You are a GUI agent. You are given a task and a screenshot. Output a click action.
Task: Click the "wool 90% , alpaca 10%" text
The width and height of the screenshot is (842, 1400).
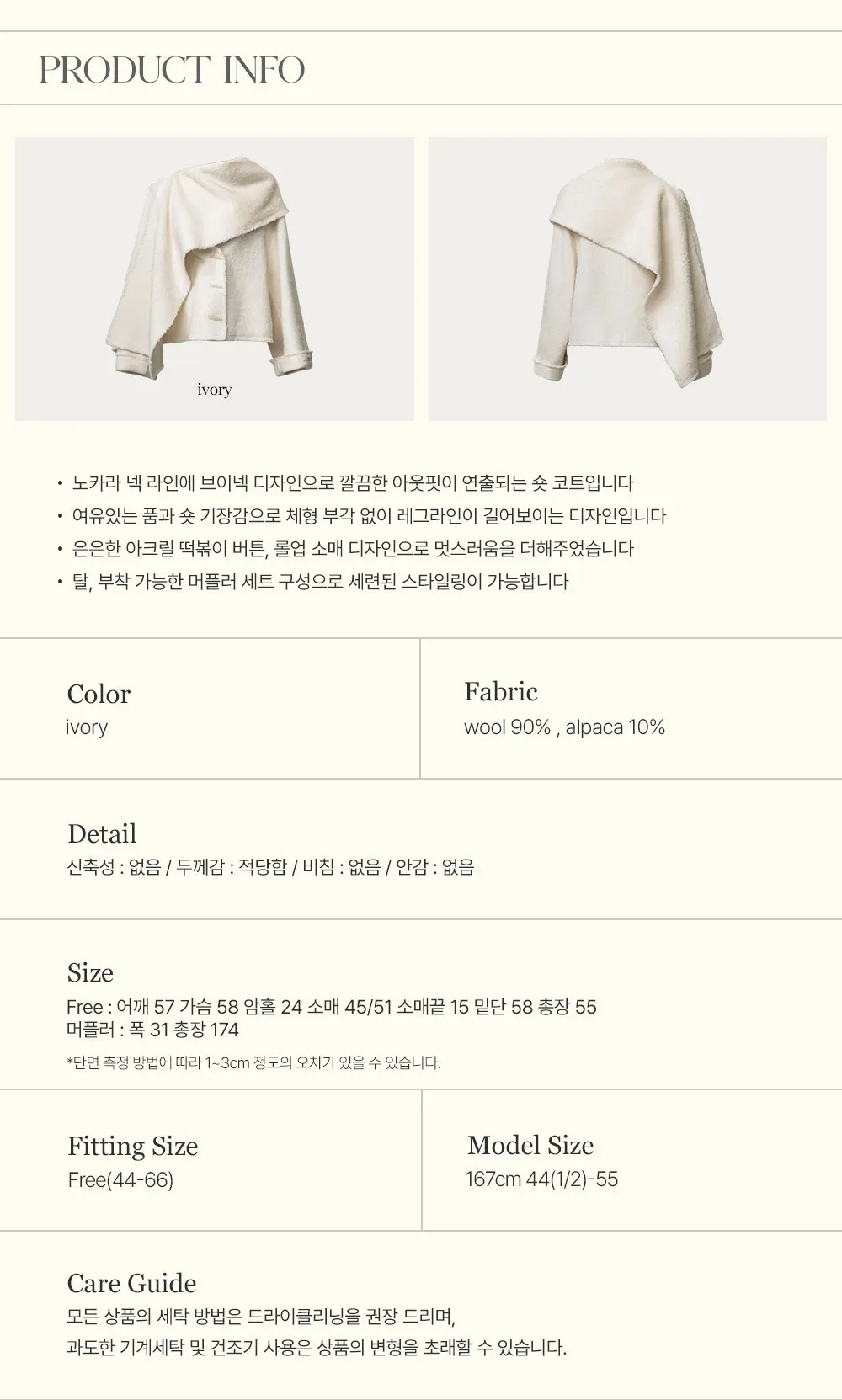pos(564,727)
